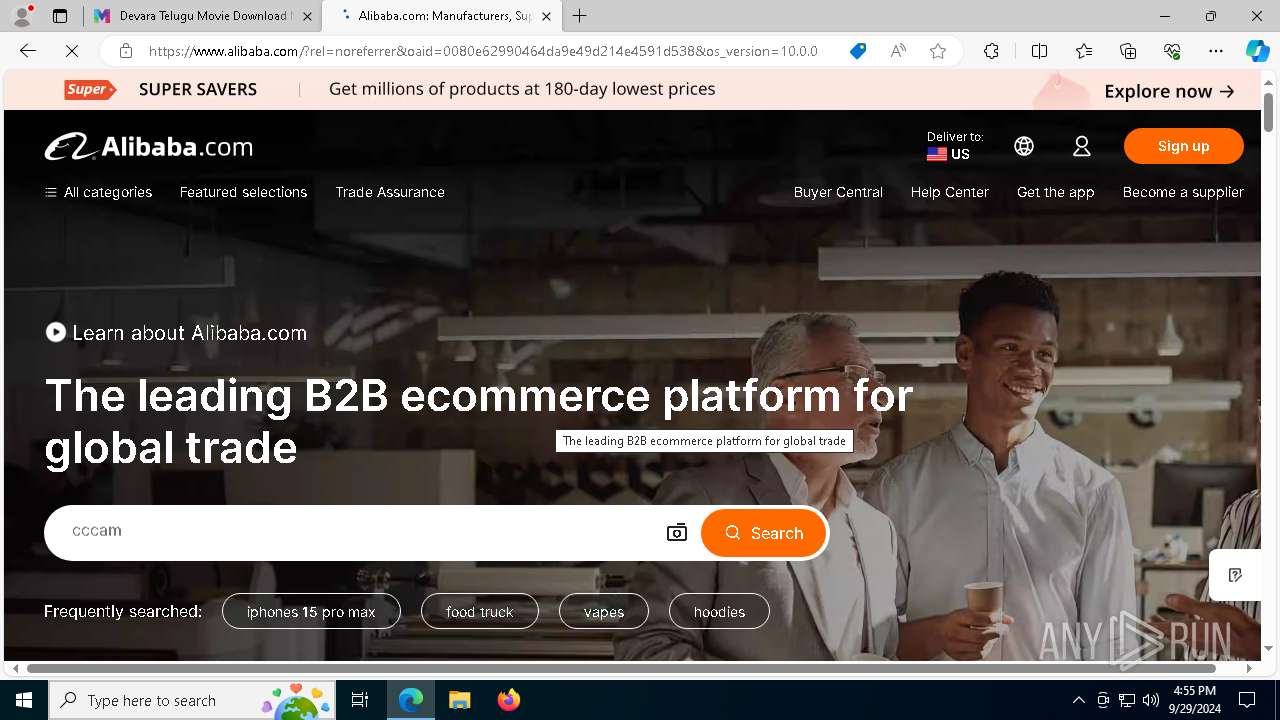This screenshot has width=1280, height=720.
Task: Click the browser back arrow
Action: click(x=28, y=51)
